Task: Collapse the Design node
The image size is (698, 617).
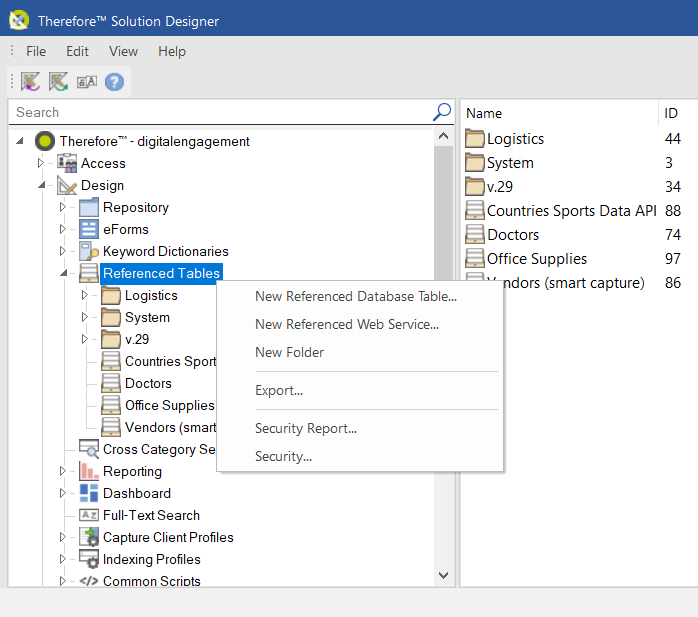Action: pyautogui.click(x=42, y=185)
